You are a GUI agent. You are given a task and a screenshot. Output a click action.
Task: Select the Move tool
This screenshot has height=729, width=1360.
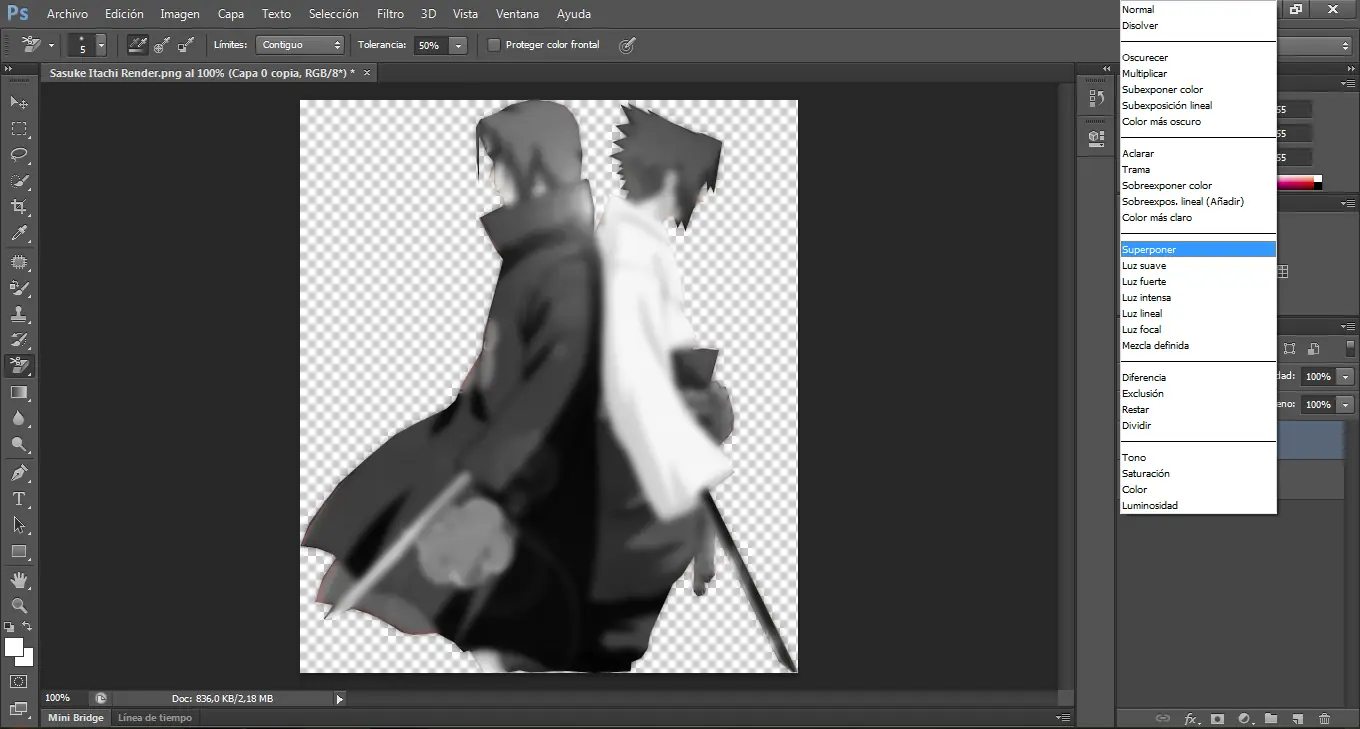click(19, 103)
